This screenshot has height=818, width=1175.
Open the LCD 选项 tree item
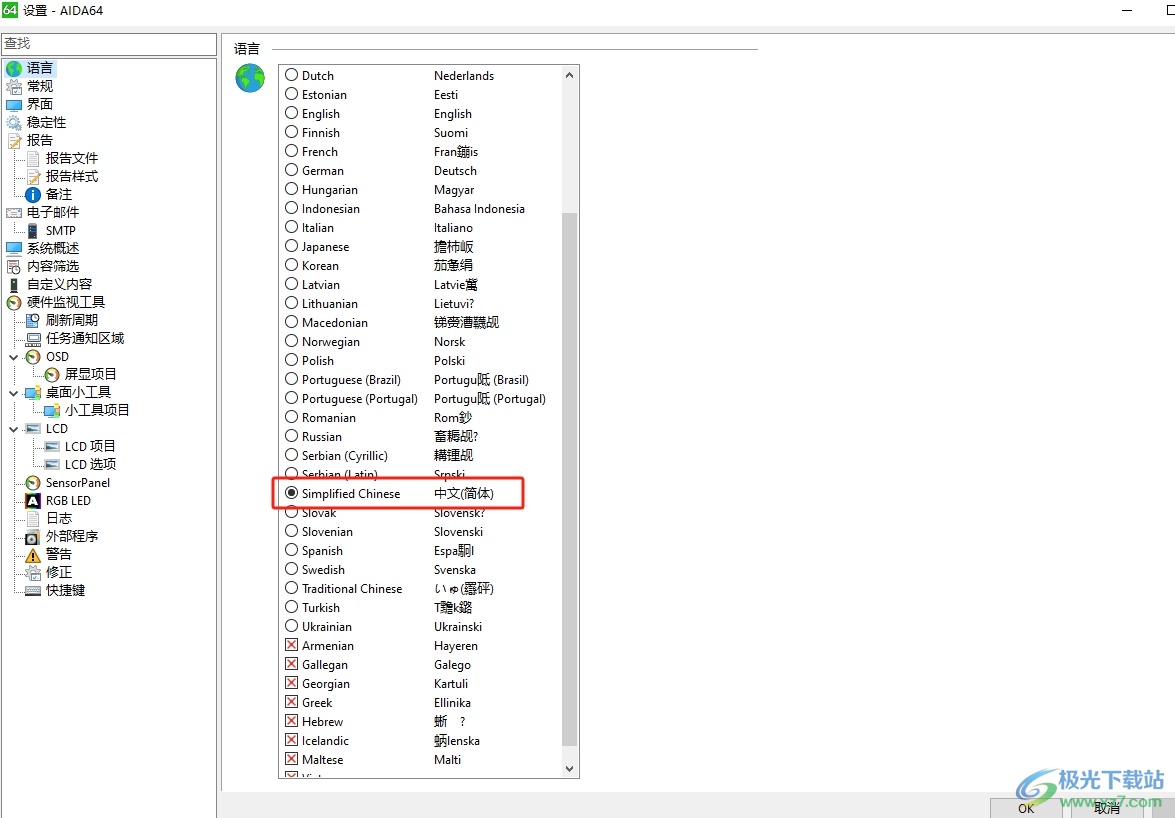[90, 464]
